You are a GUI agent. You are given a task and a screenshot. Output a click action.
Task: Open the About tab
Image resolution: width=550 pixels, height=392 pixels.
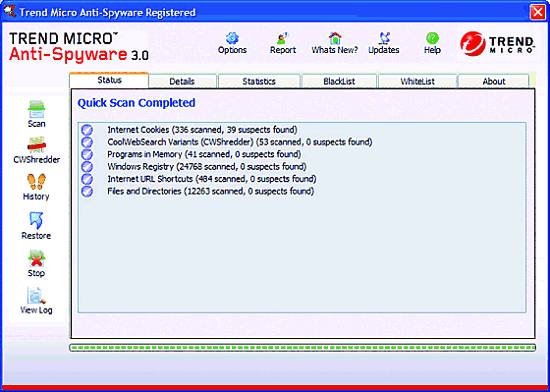pos(494,81)
